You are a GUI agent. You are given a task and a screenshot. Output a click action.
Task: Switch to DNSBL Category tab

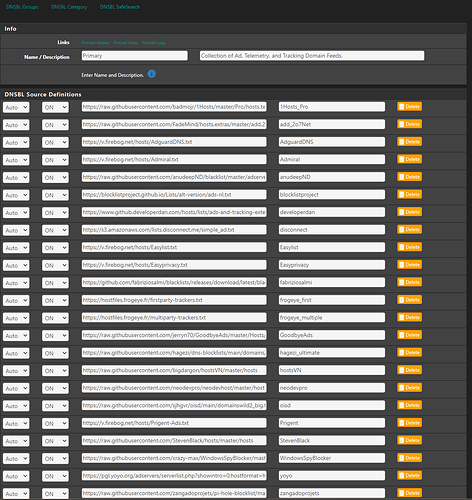(69, 7)
